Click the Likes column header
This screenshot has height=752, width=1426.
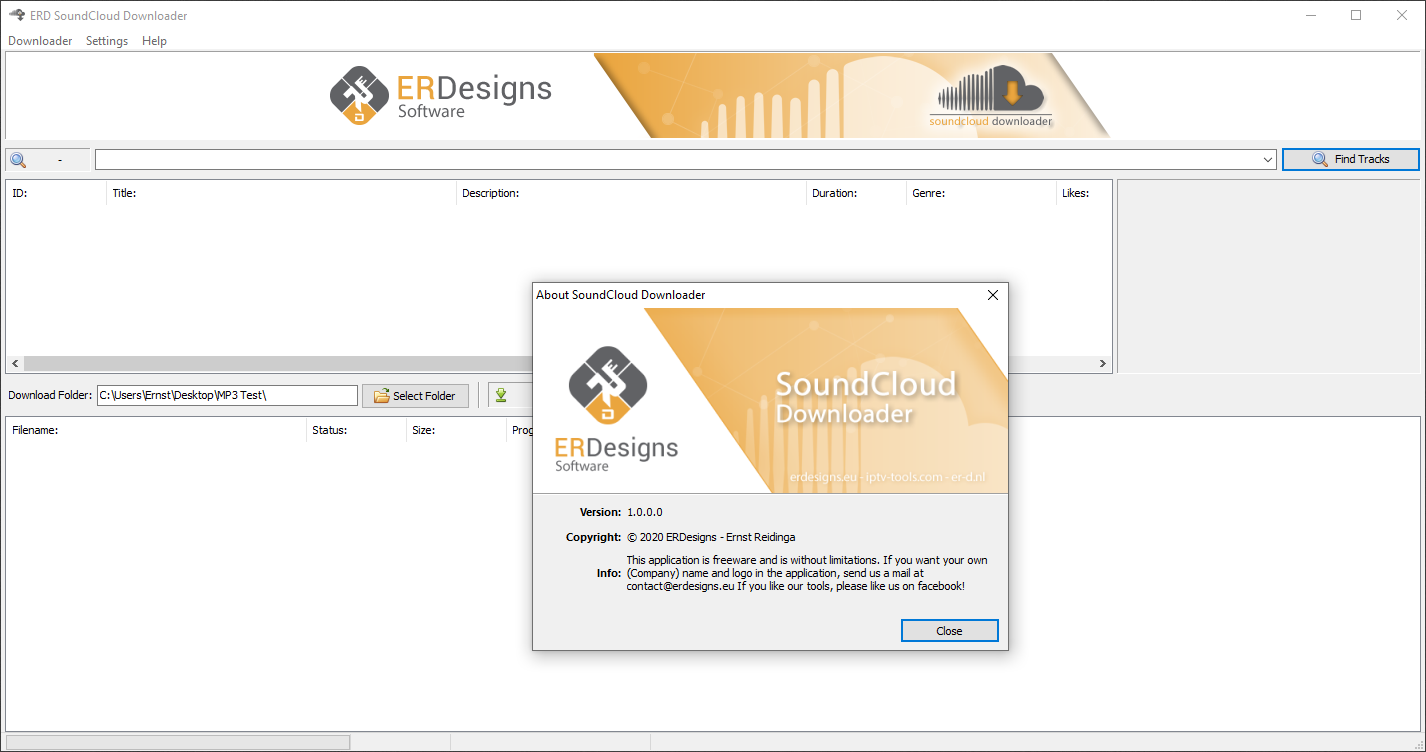(1084, 193)
